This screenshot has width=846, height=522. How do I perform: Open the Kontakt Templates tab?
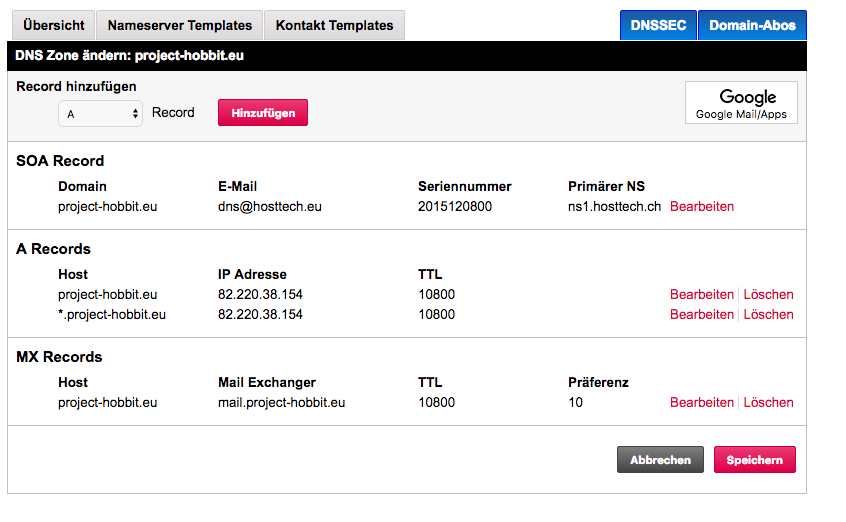point(334,25)
